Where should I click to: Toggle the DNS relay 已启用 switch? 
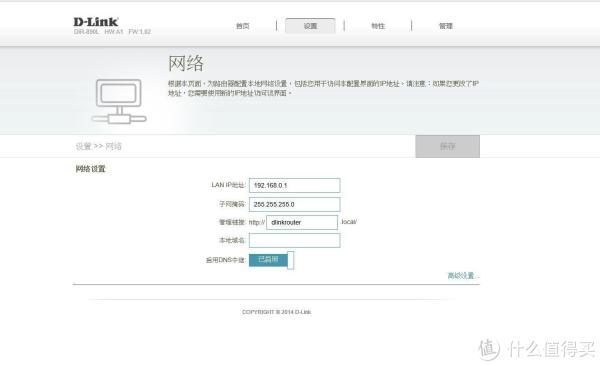pyautogui.click(x=271, y=260)
